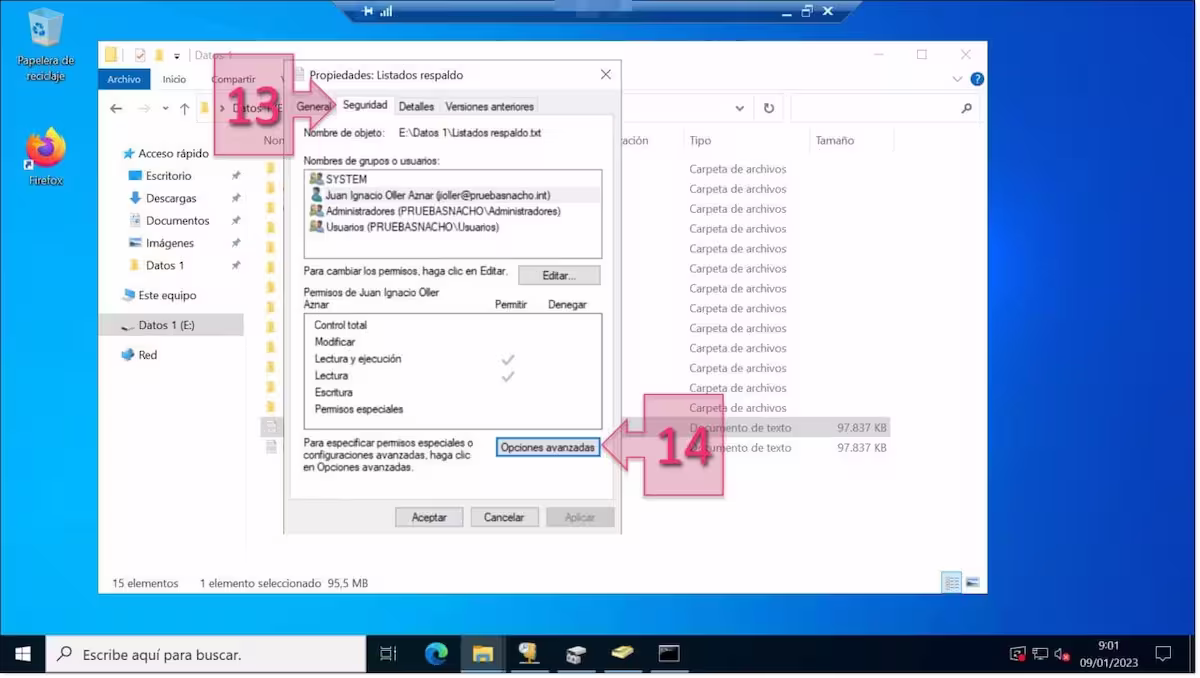Open the Inicio ribbon tab
This screenshot has width=1200, height=678.
pyautogui.click(x=174, y=79)
